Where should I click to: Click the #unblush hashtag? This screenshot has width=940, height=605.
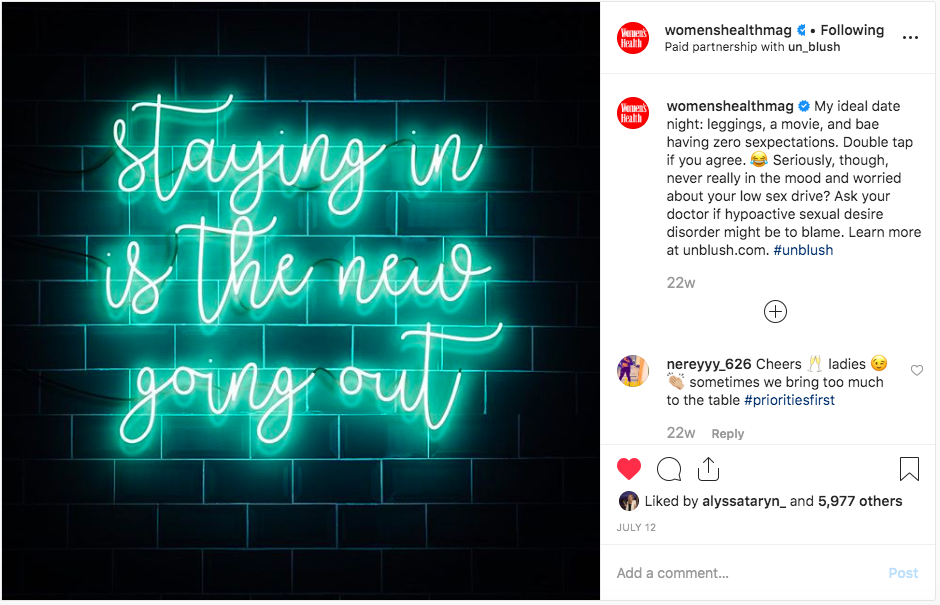tap(803, 250)
